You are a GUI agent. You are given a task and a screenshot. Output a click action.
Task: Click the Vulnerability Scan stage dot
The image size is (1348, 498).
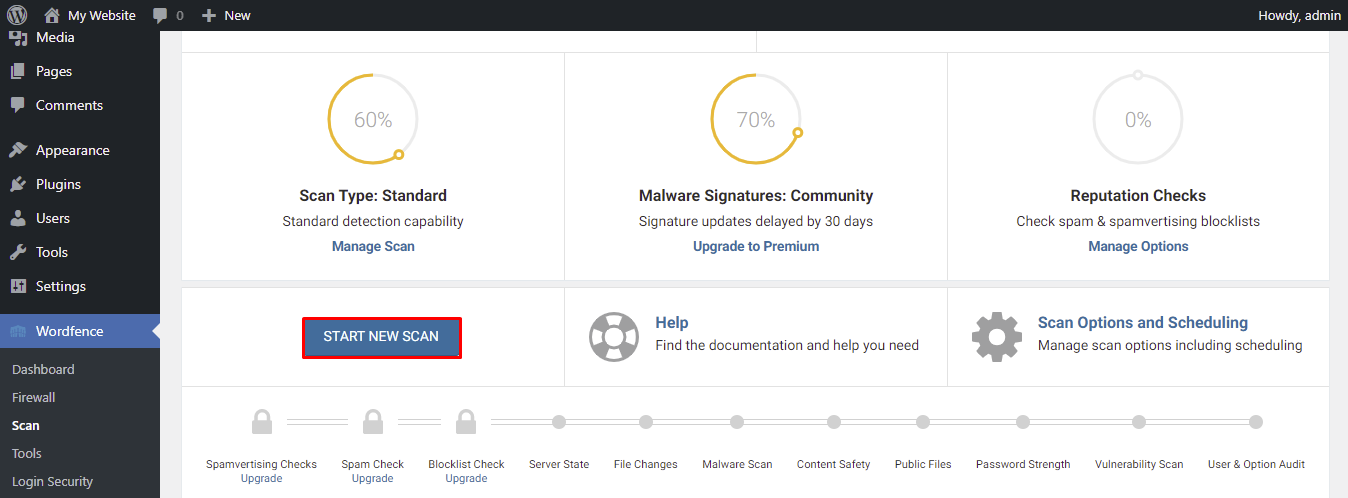click(x=1138, y=422)
